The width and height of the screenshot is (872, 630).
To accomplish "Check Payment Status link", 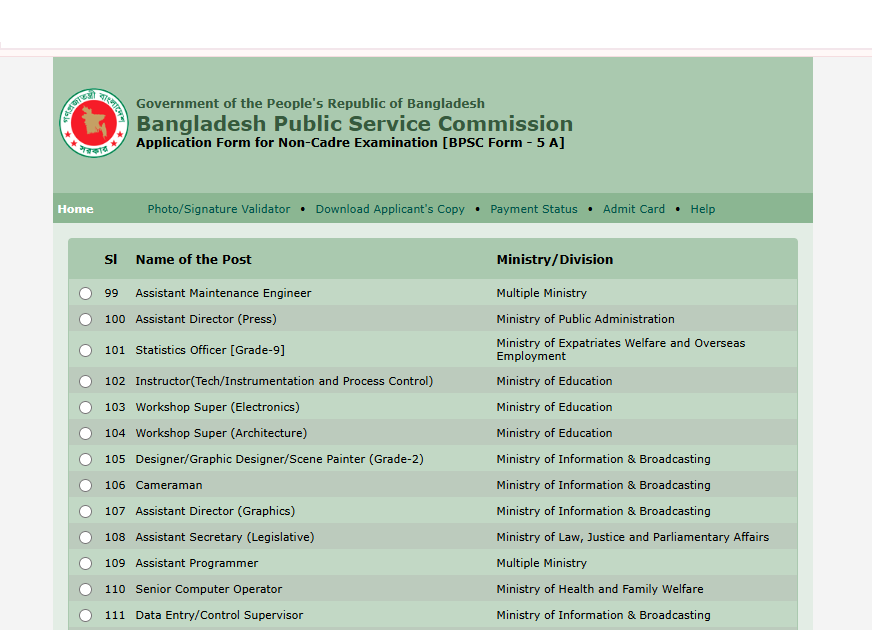I will 533,209.
